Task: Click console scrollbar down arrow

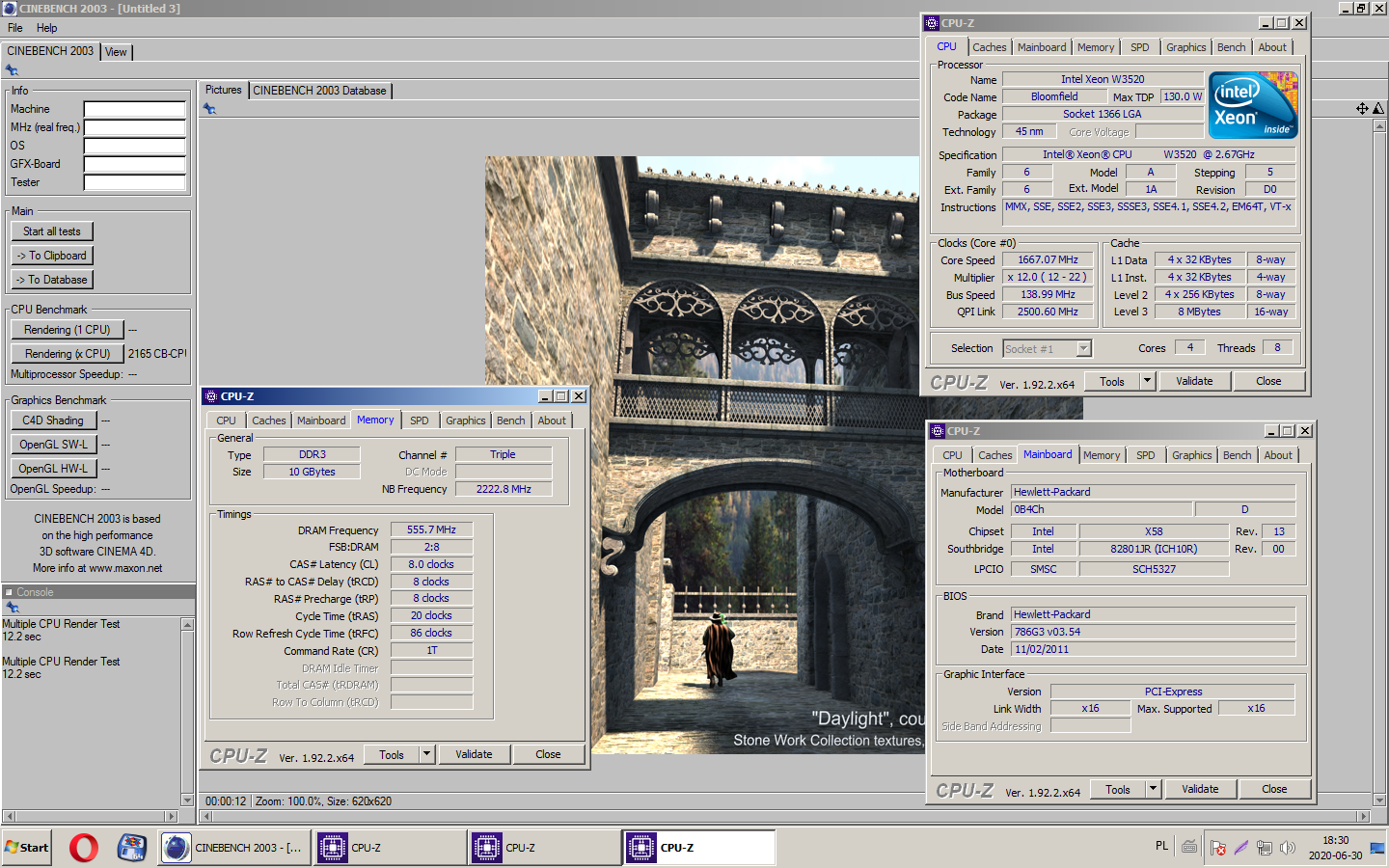Action: click(187, 800)
